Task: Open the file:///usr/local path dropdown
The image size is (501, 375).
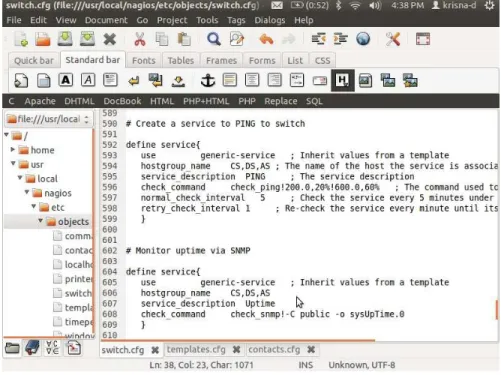Action: [48, 119]
